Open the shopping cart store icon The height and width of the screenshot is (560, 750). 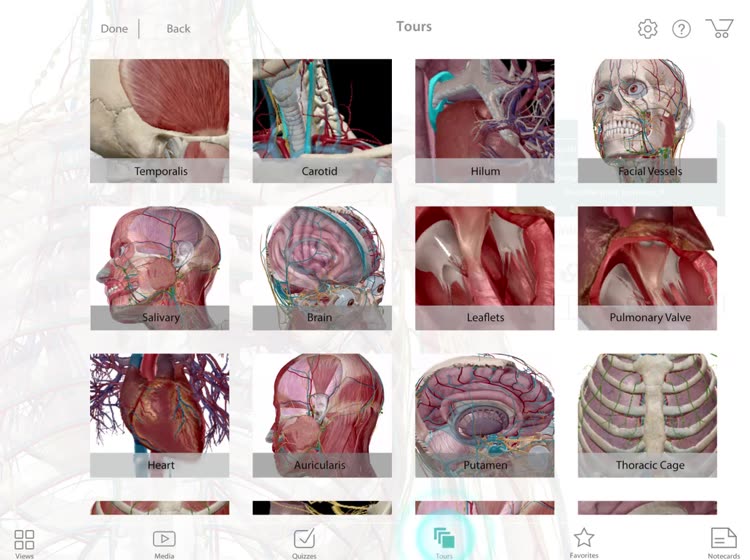click(x=719, y=28)
